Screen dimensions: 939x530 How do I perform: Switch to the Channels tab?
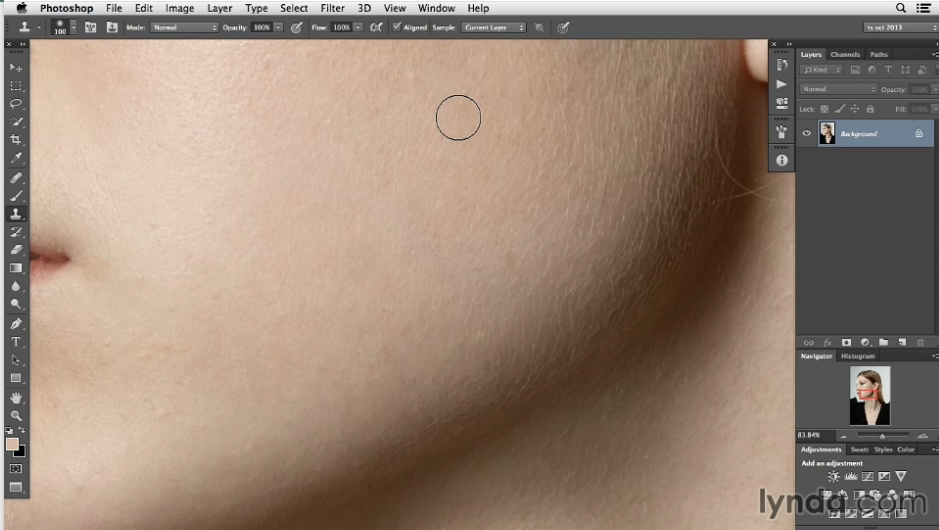tap(845, 54)
